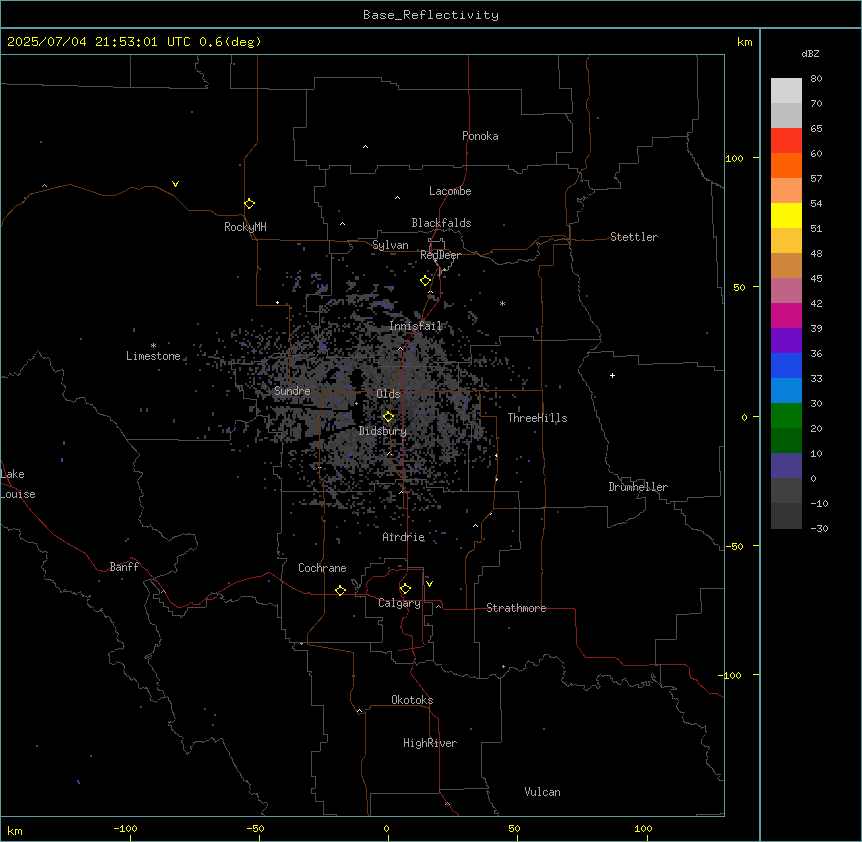The height and width of the screenshot is (842, 862).
Task: Click the Ponoka city label
Action: [480, 136]
